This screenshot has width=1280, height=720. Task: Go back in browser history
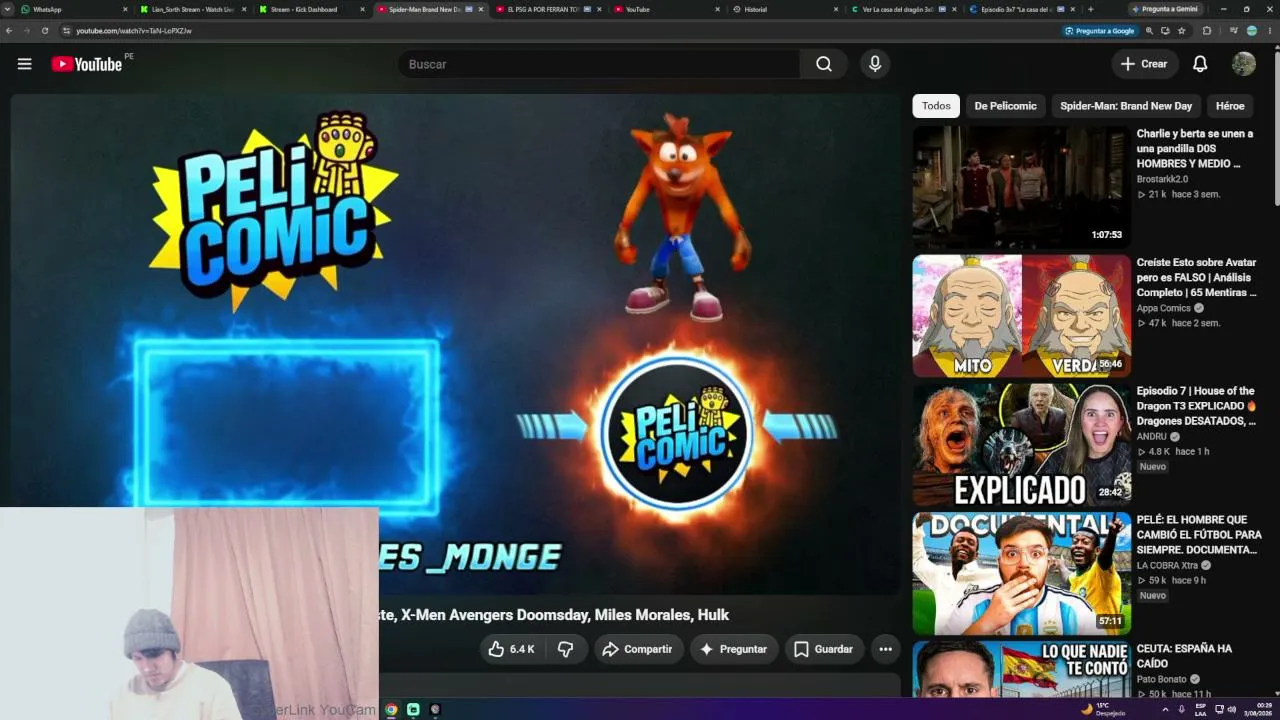[x=9, y=31]
